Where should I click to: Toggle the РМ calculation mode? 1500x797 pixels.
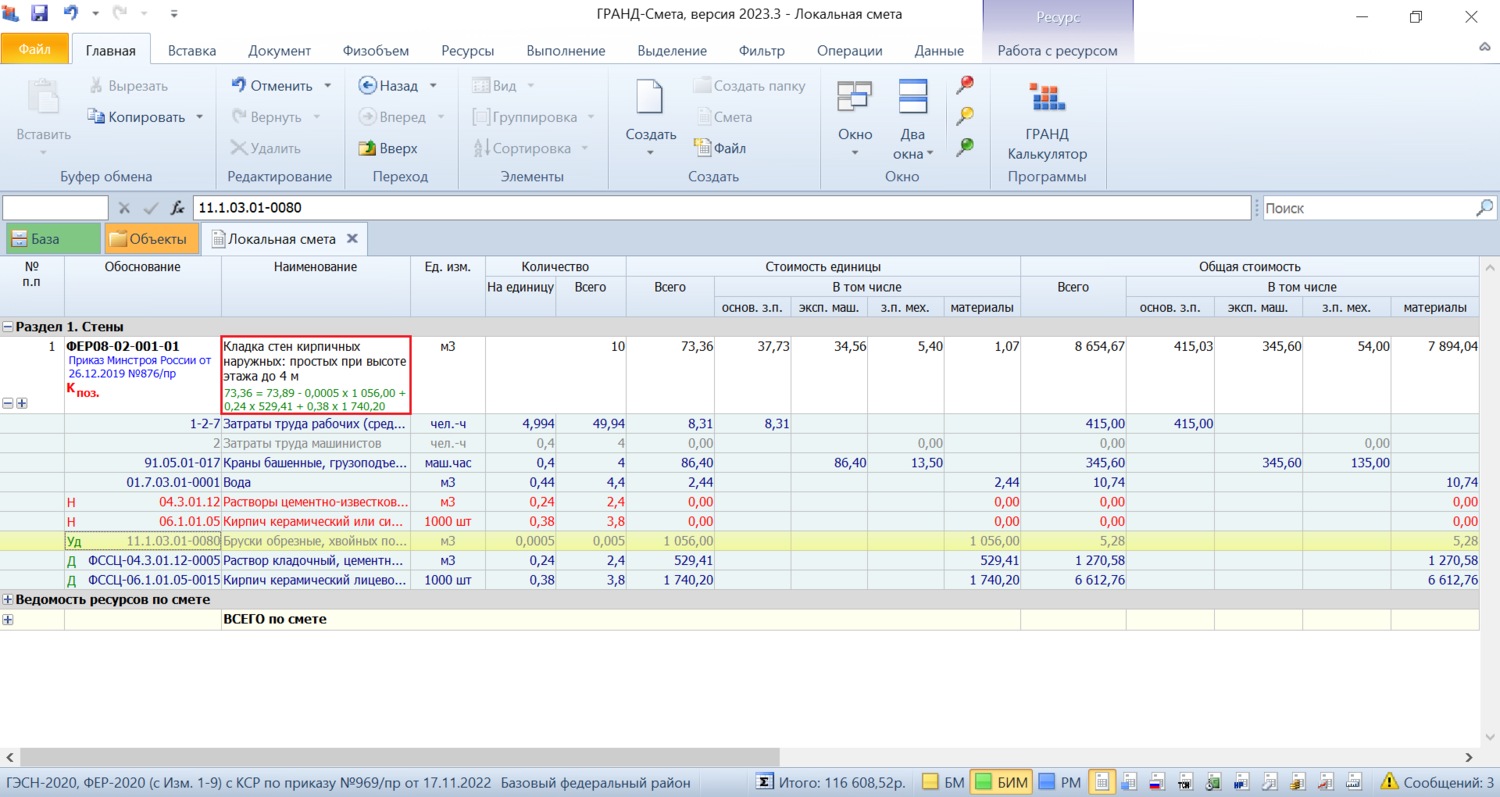tap(1059, 782)
